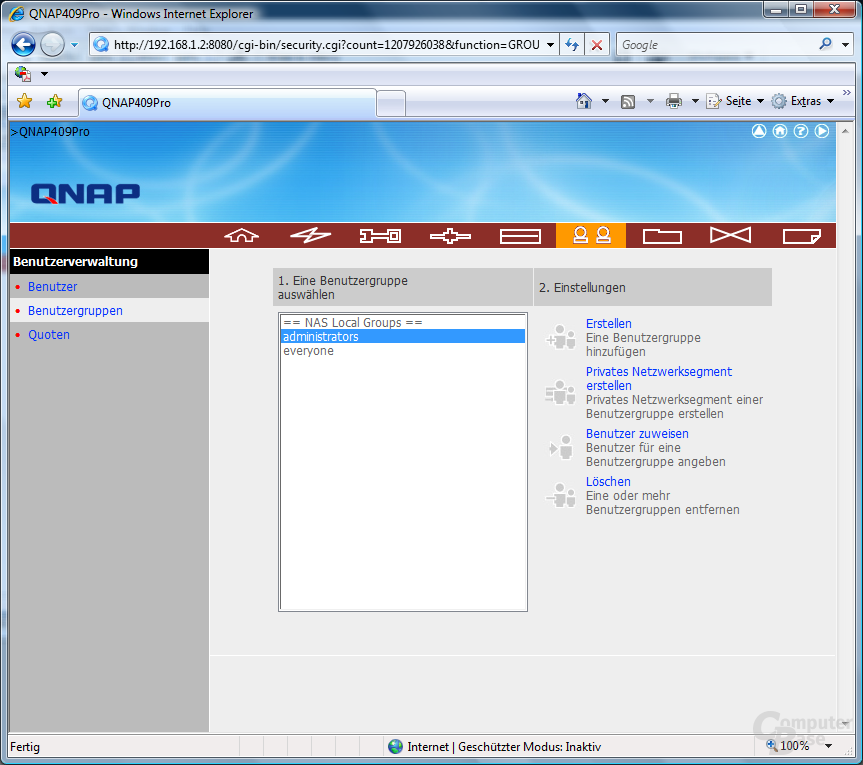Open Benutzergruppen in the sidebar

pyautogui.click(x=75, y=311)
